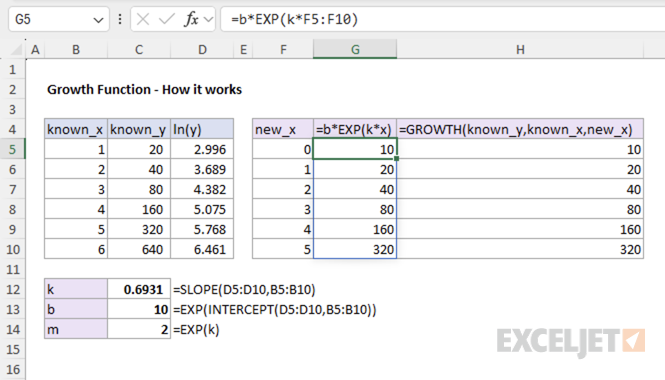Click the Enter formula checkmark icon
The image size is (665, 380).
167,19
